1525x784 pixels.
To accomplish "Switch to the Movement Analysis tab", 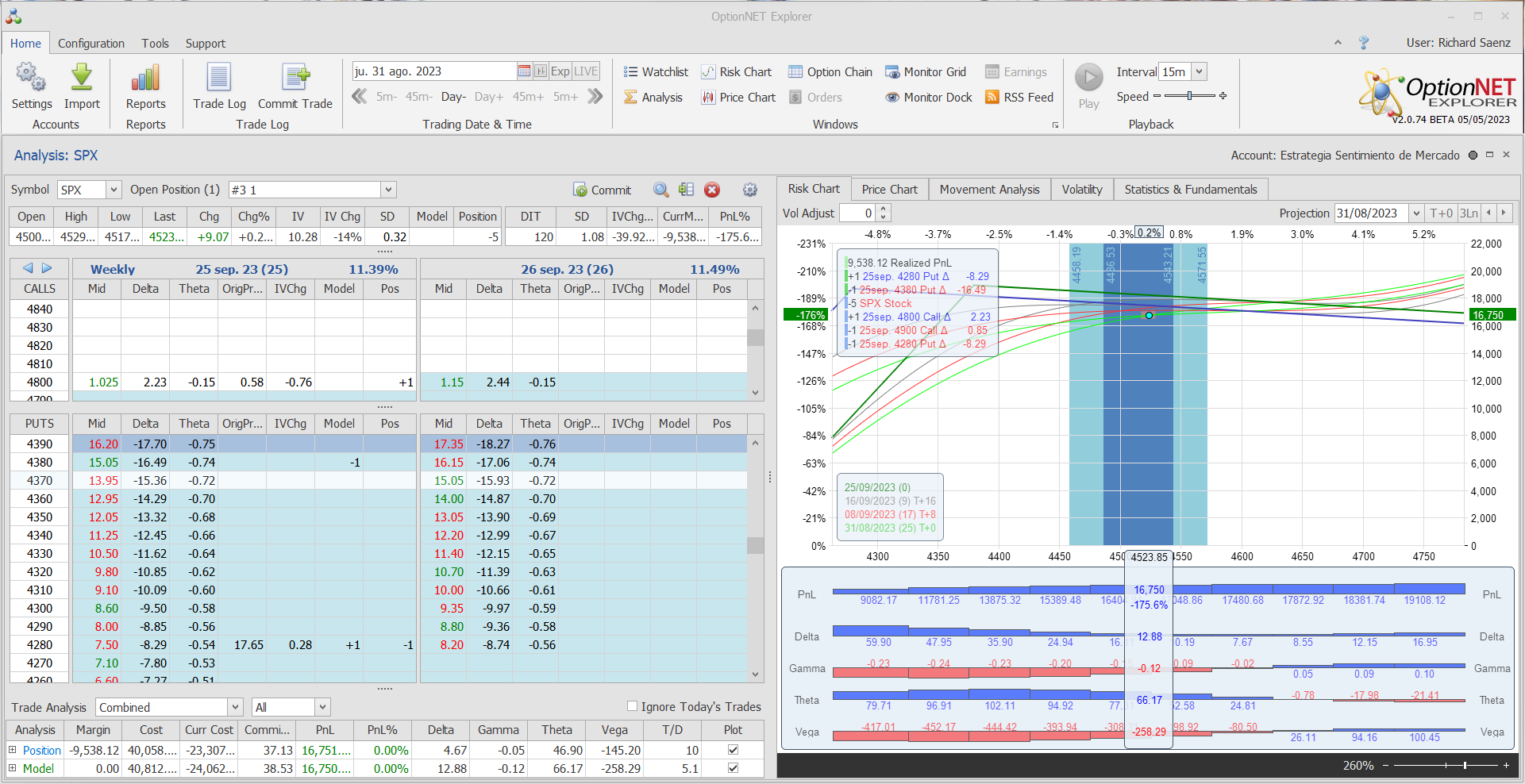I will click(x=989, y=190).
